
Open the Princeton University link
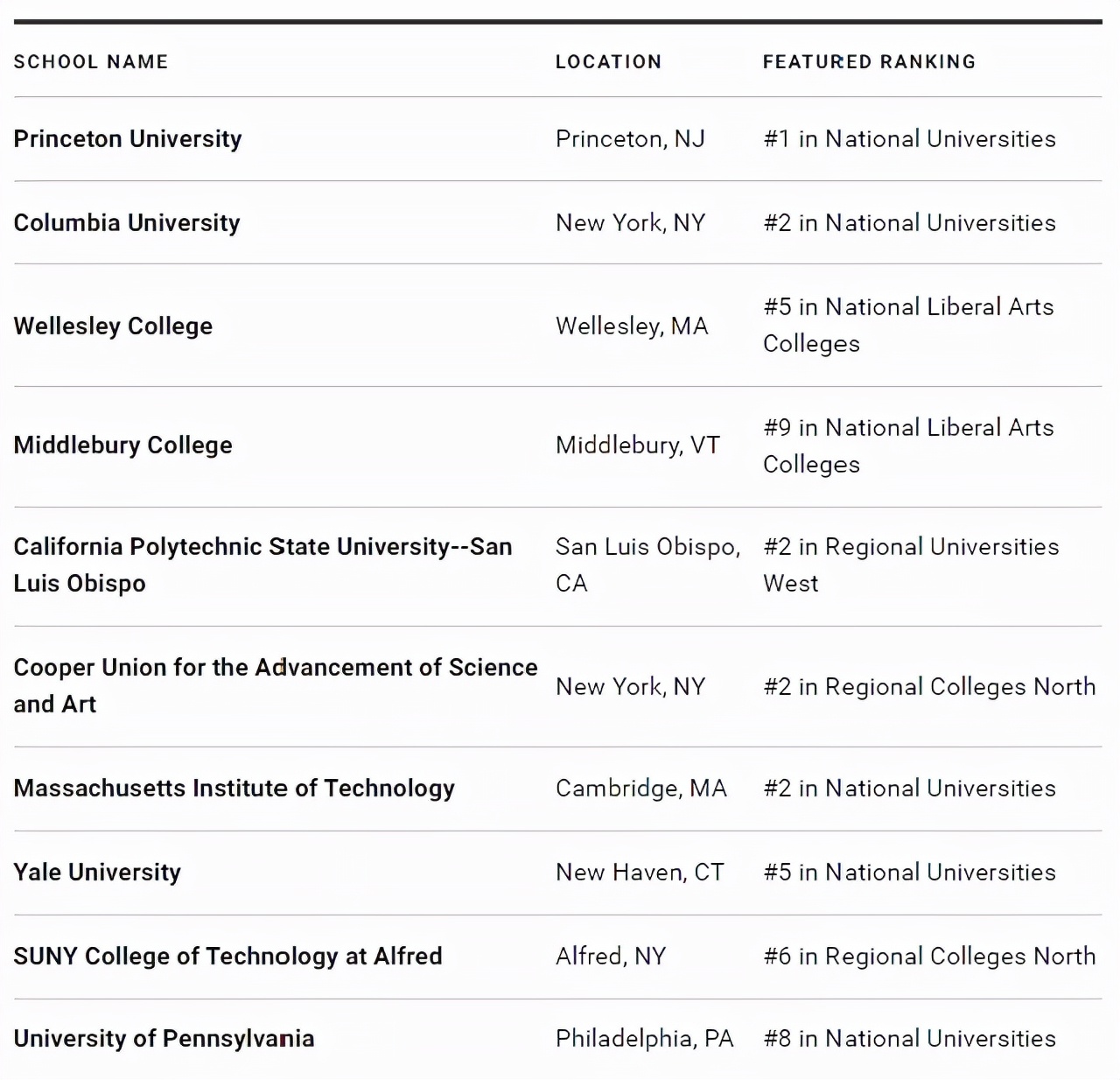coord(128,139)
